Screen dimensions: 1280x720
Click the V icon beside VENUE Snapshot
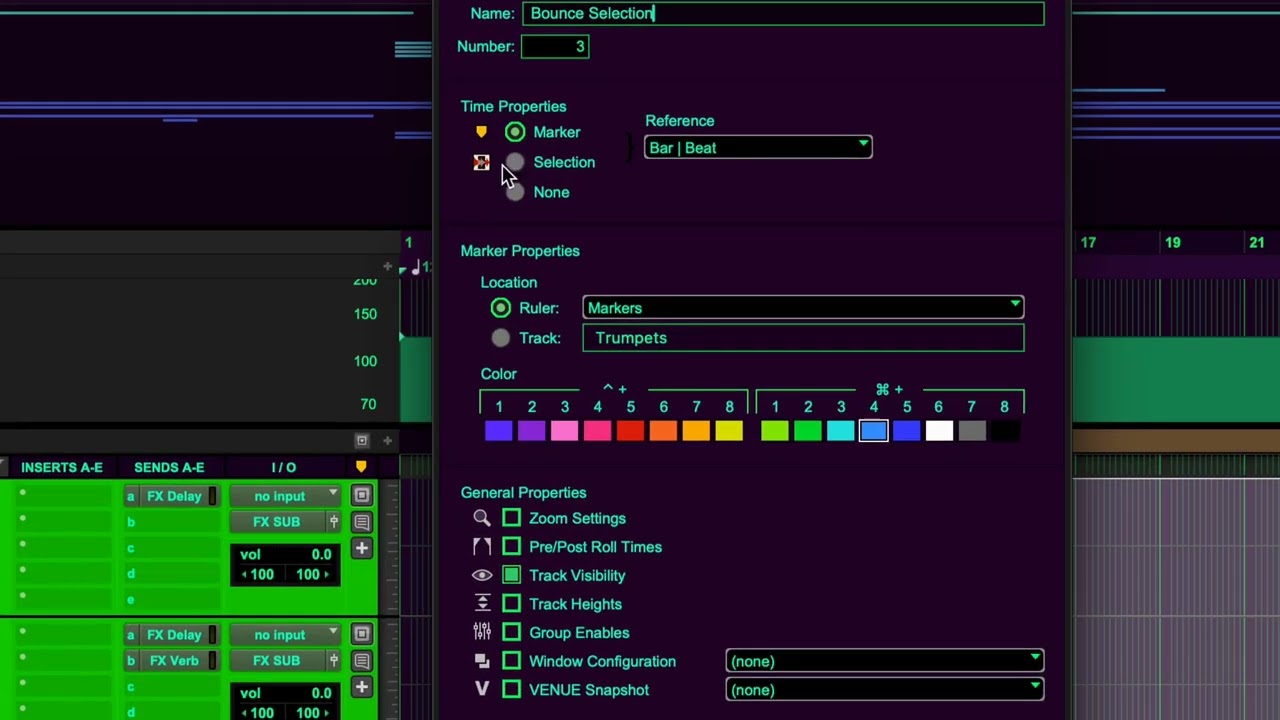point(482,690)
